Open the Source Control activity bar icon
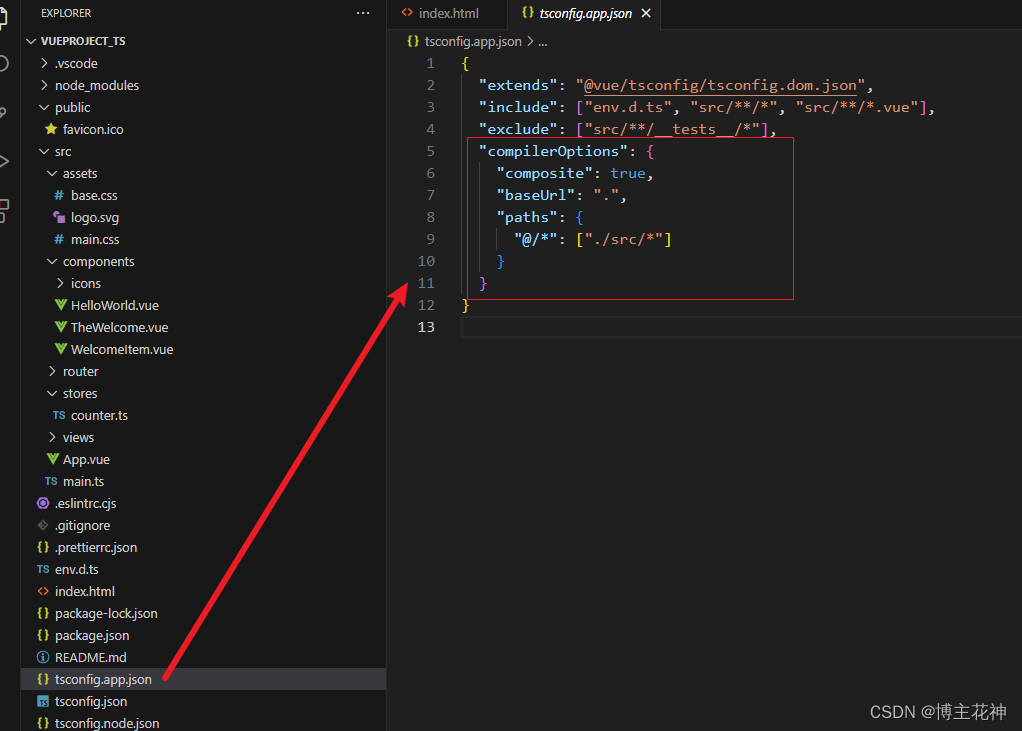This screenshot has width=1022, height=731. point(3,112)
